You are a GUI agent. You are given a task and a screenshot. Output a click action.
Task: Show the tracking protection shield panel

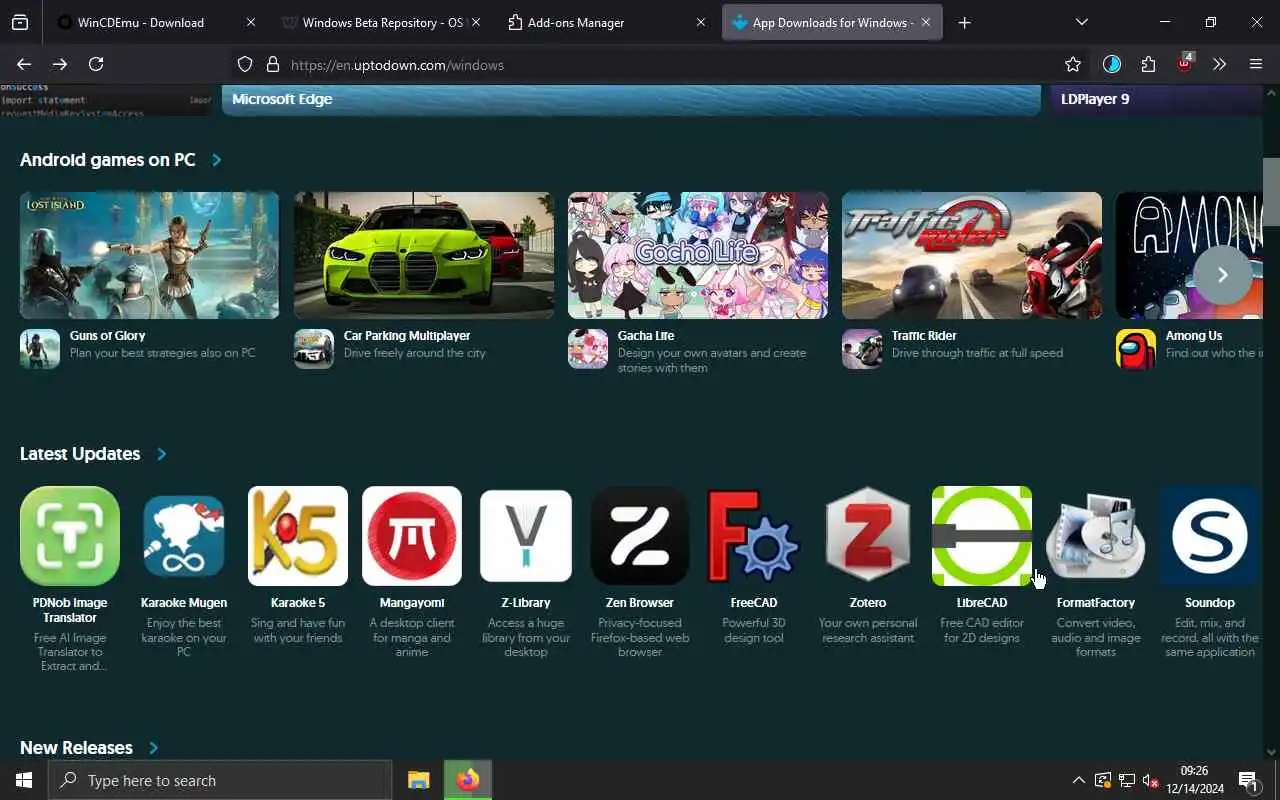coord(245,64)
